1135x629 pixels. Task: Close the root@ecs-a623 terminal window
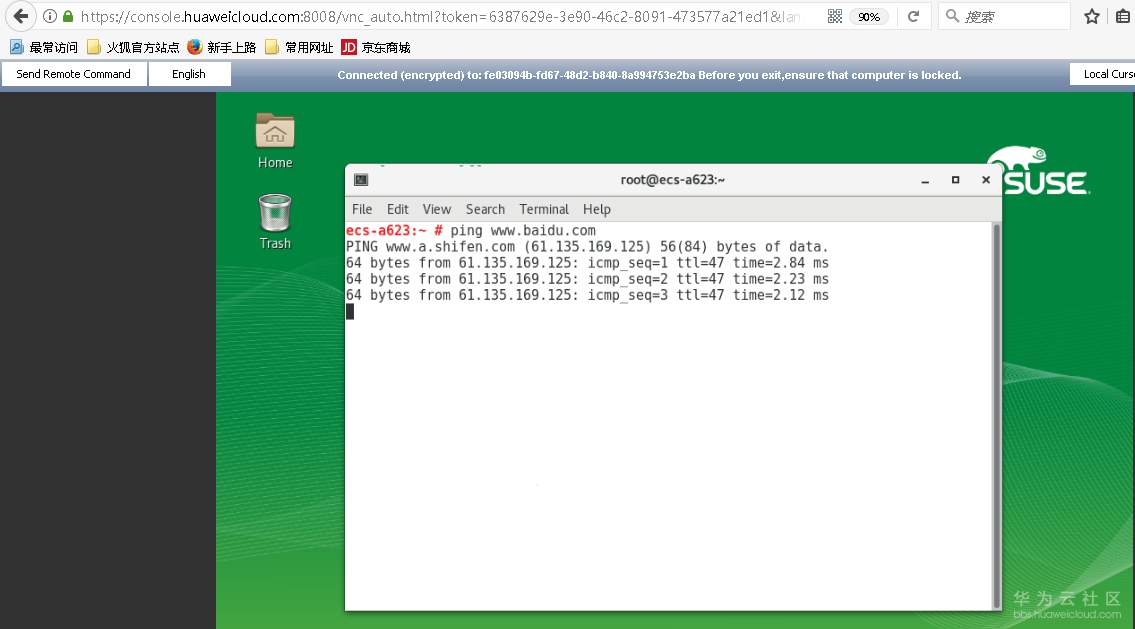tap(986, 180)
